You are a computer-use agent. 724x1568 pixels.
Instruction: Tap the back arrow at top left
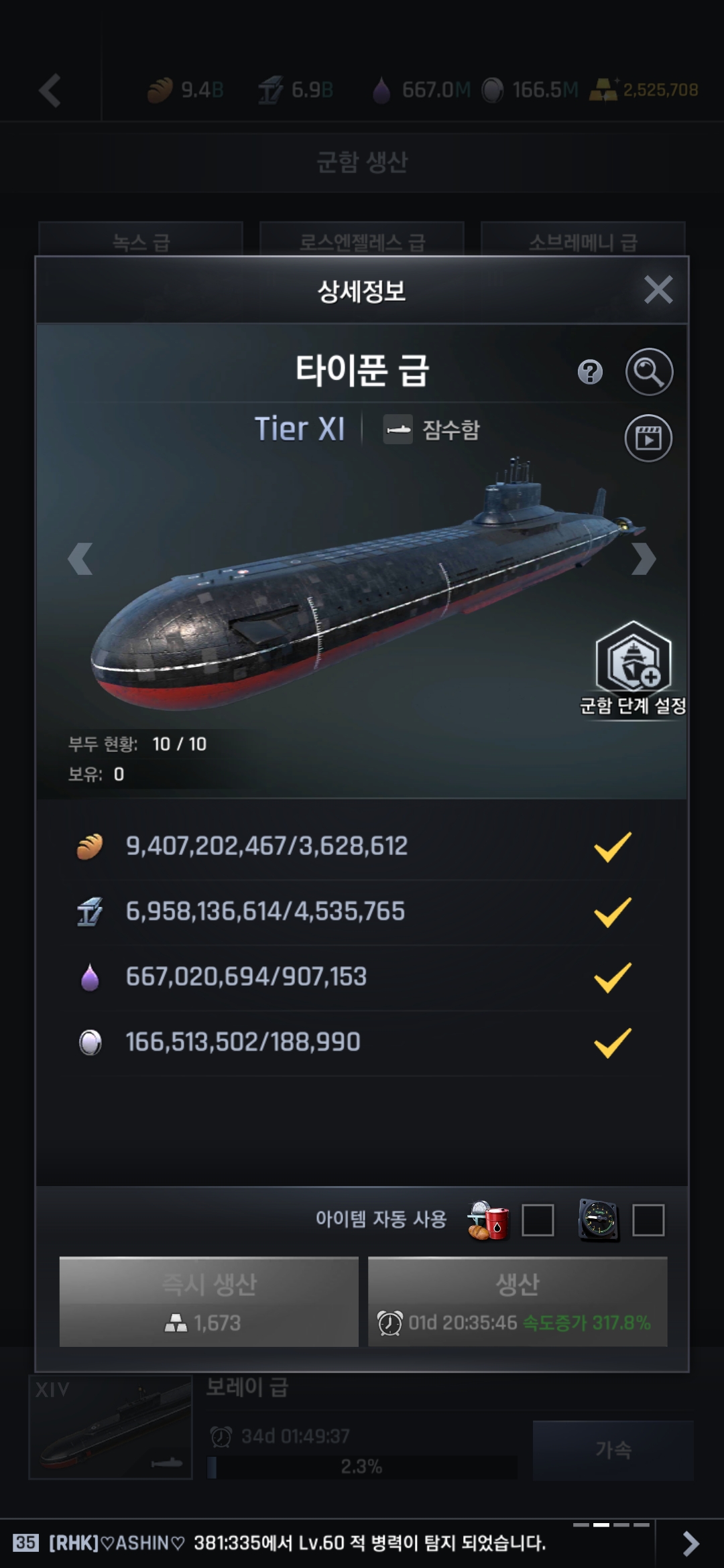pos(50,90)
